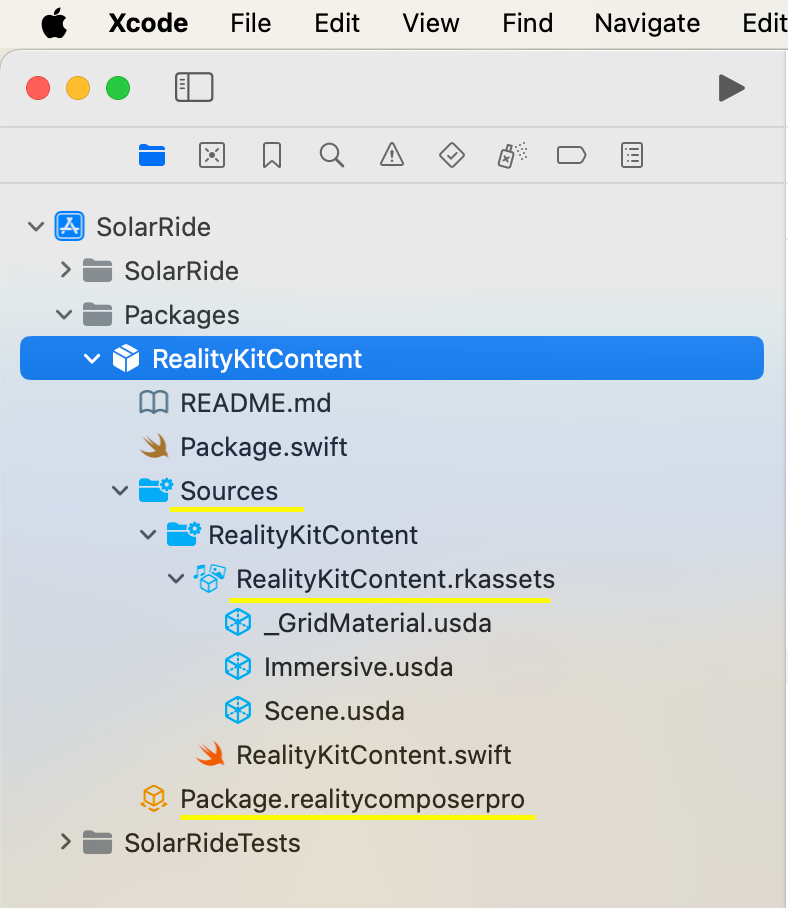Screen dimensions: 788x908
Task: Open the Find menu
Action: coord(527,23)
